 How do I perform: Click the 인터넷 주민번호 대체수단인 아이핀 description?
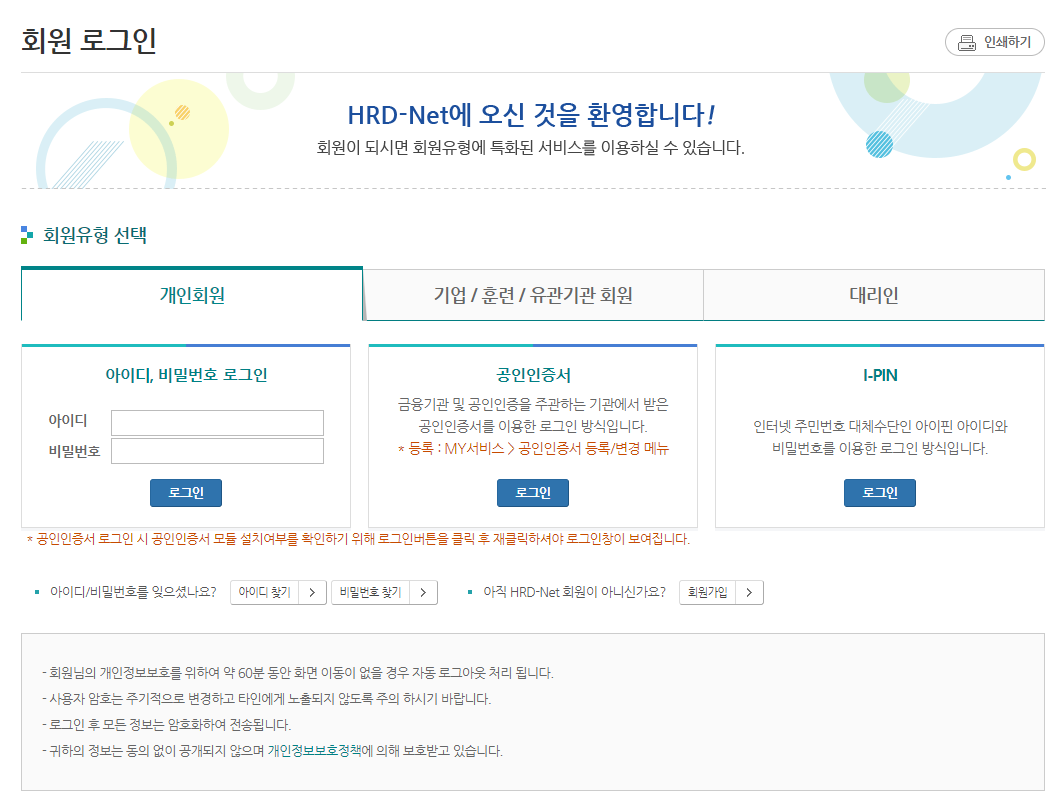tap(880, 437)
